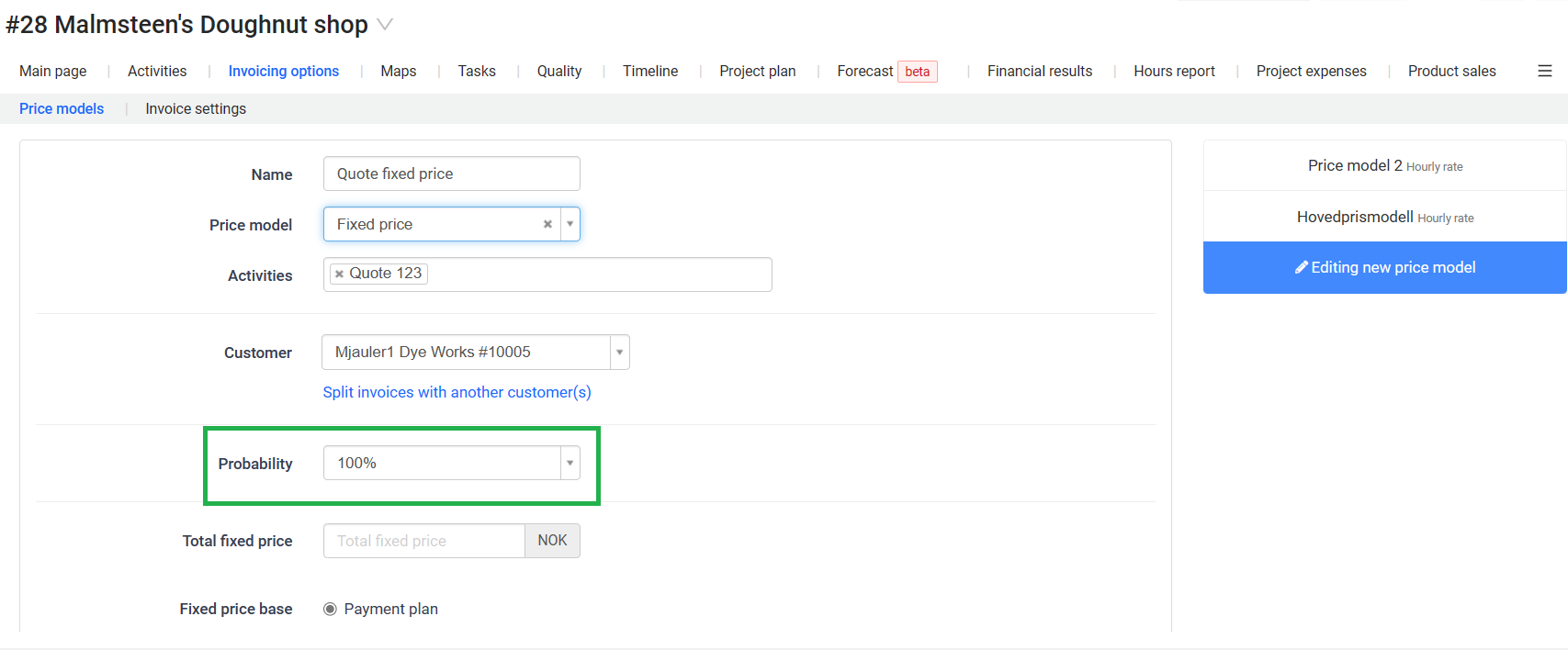Click the project title #28 Malmsteen's Doughnut shop

pos(186,25)
